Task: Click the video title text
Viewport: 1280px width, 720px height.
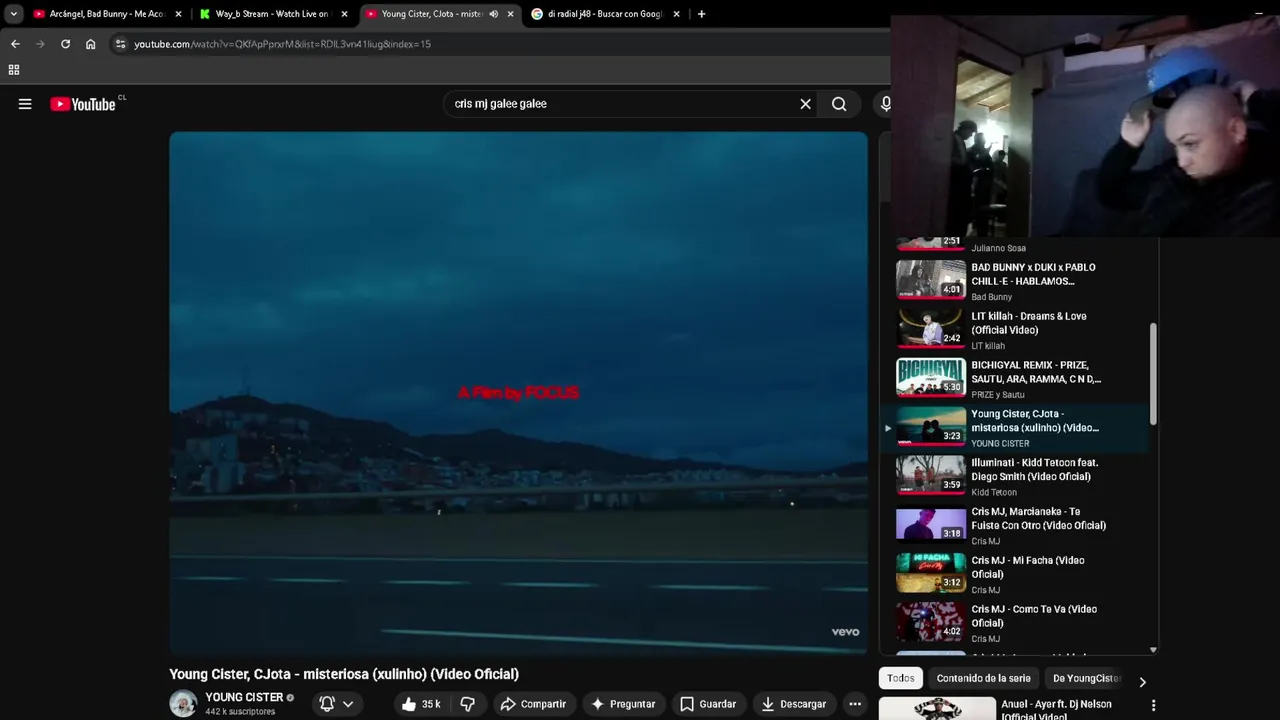Action: point(344,674)
